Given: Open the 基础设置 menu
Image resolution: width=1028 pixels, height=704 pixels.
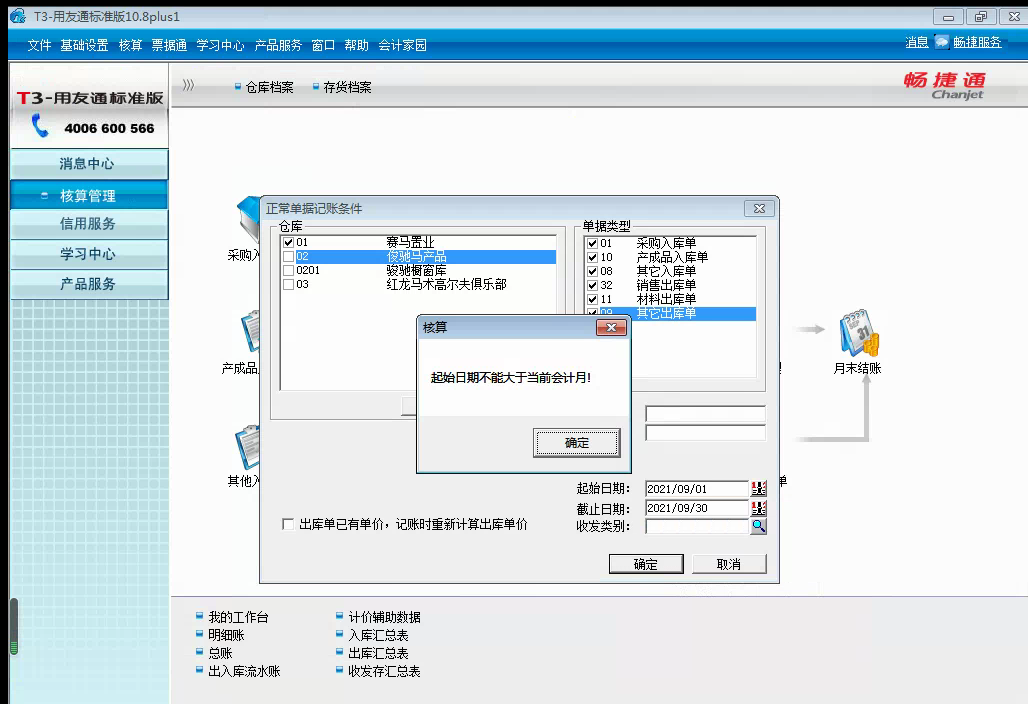Looking at the screenshot, I should 84,45.
